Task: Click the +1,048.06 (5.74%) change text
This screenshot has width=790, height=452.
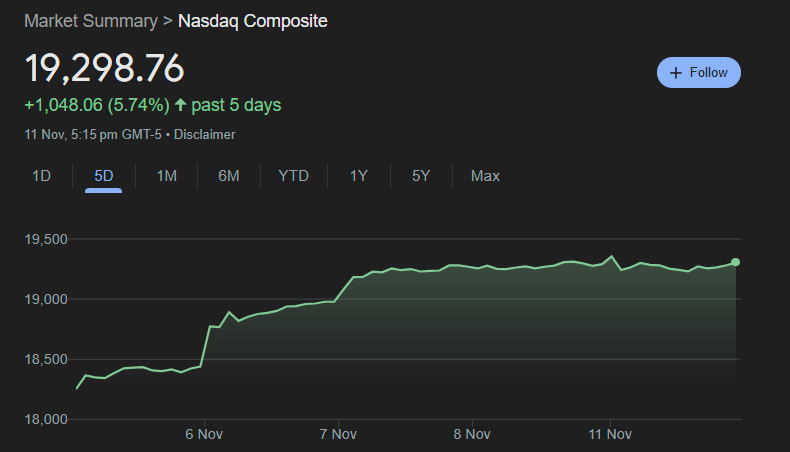Action: [x=97, y=105]
